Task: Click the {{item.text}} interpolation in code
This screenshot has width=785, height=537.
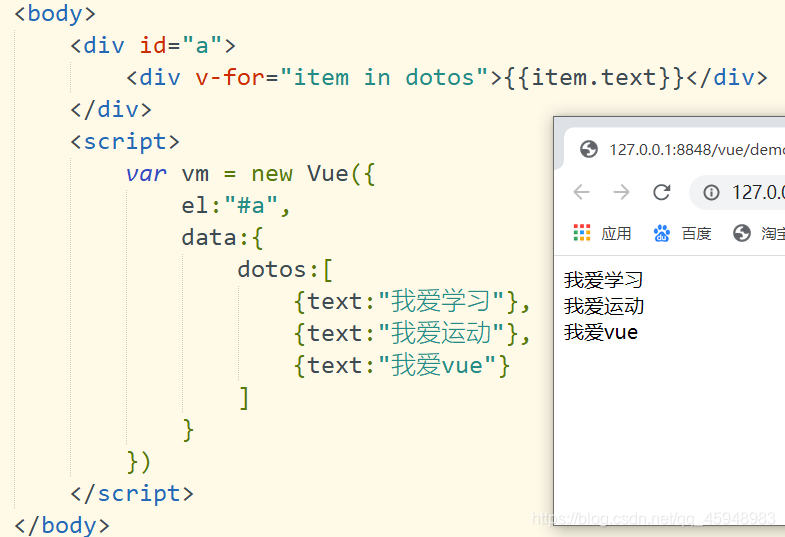Action: point(595,78)
